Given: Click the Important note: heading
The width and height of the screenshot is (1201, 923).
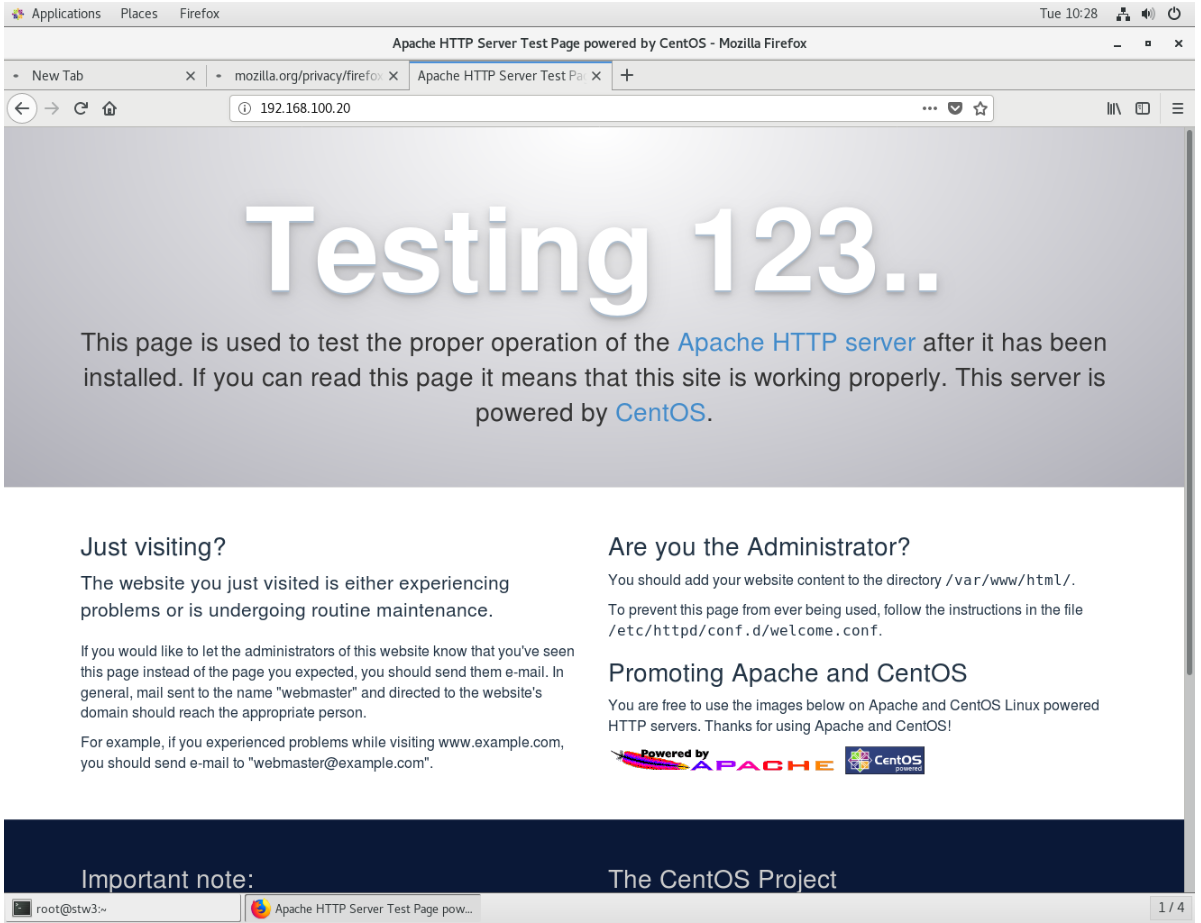Looking at the screenshot, I should pyautogui.click(x=167, y=879).
